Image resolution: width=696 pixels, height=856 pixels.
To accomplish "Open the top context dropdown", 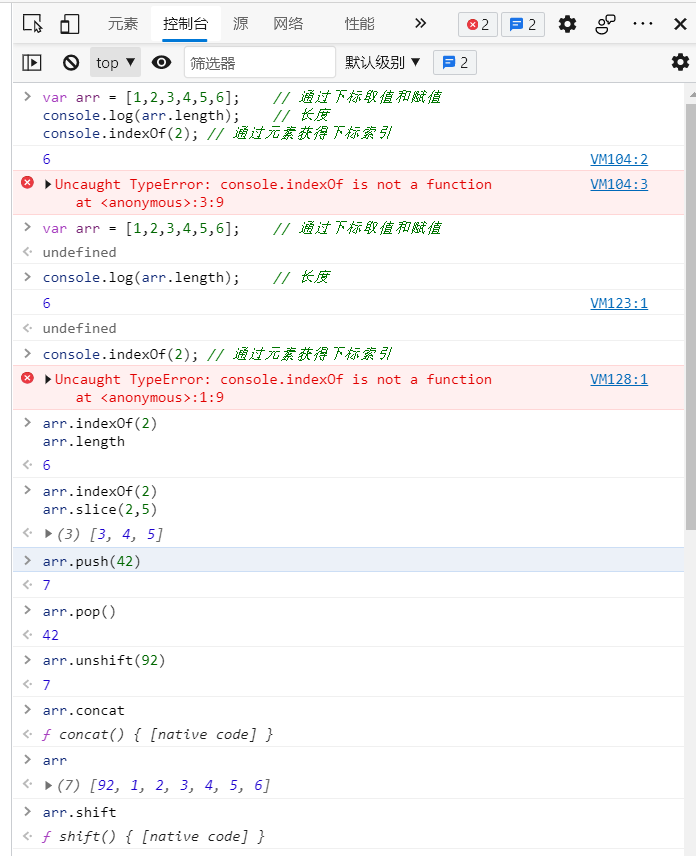I will [x=115, y=62].
